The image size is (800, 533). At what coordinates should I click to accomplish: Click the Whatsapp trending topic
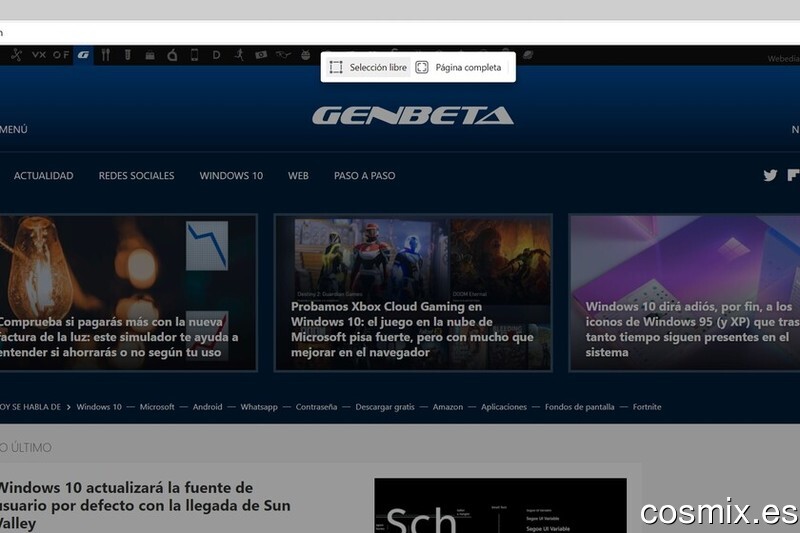259,407
